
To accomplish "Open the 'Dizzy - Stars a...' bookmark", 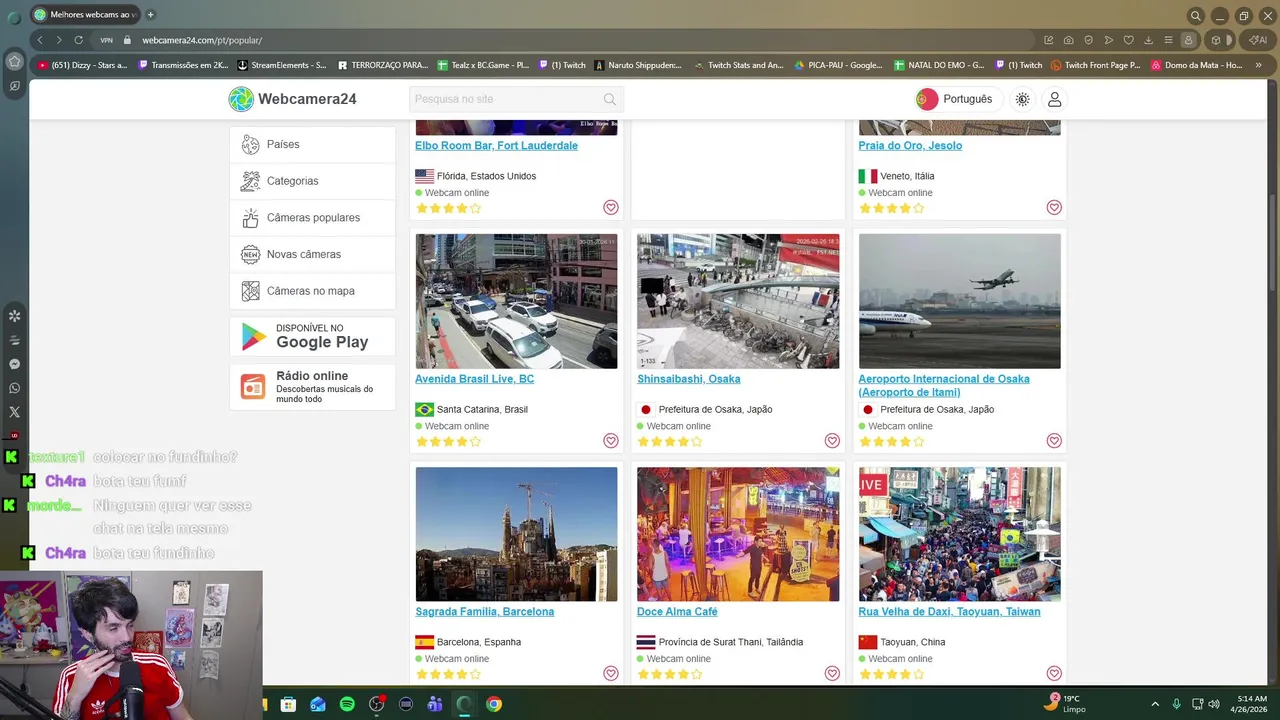I will 82,65.
